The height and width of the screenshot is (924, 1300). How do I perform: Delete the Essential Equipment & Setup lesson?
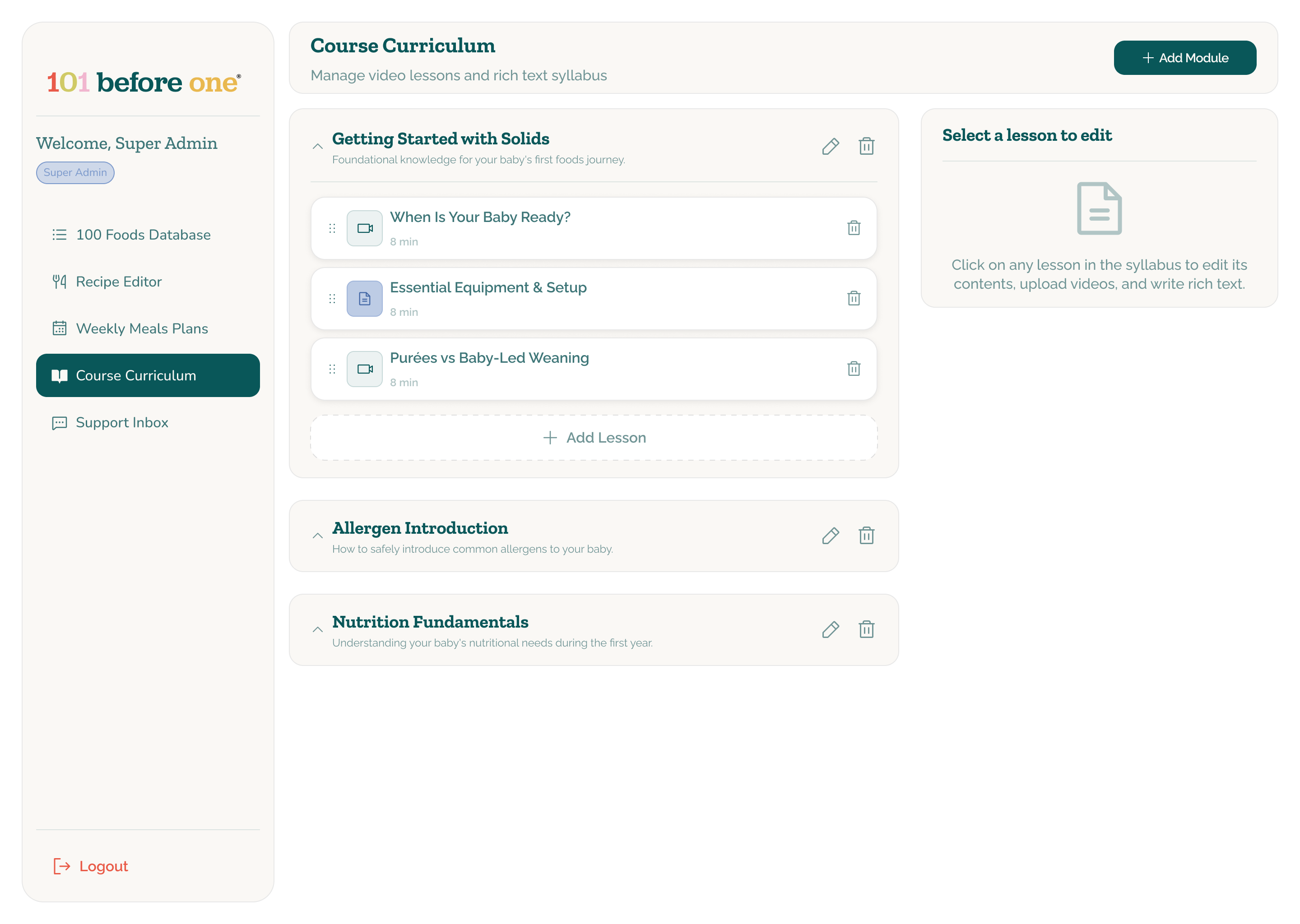(853, 298)
